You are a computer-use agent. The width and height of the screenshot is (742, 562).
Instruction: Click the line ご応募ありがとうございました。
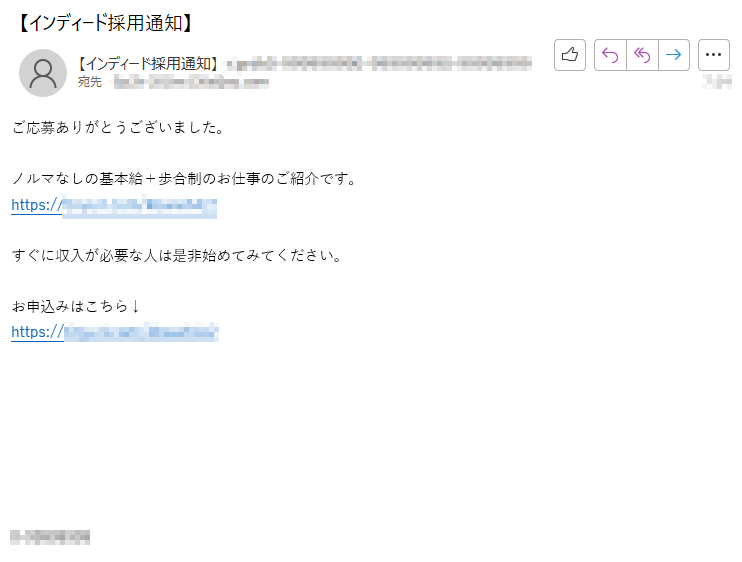[118, 128]
